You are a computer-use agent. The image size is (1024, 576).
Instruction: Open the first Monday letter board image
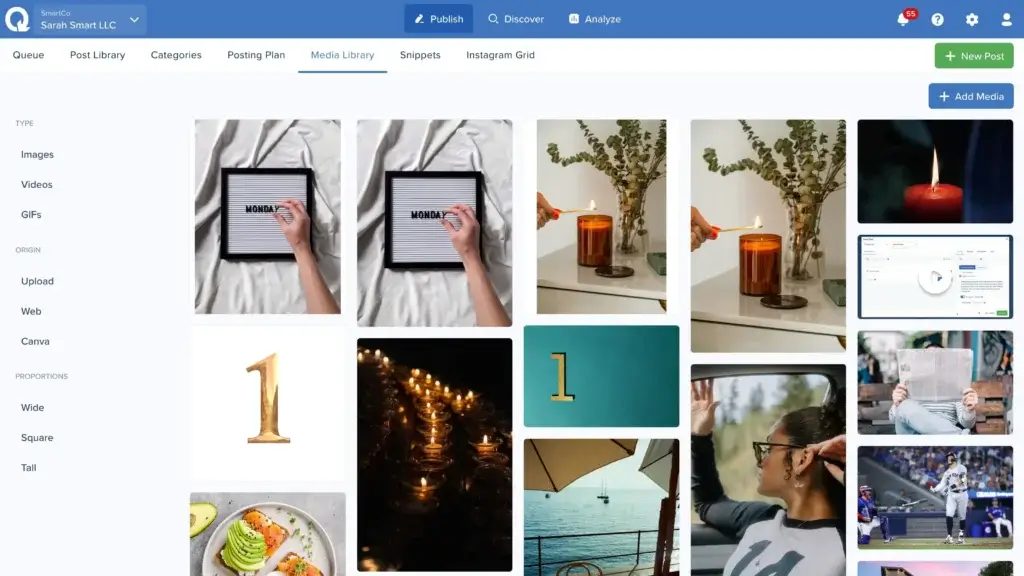tap(268, 216)
